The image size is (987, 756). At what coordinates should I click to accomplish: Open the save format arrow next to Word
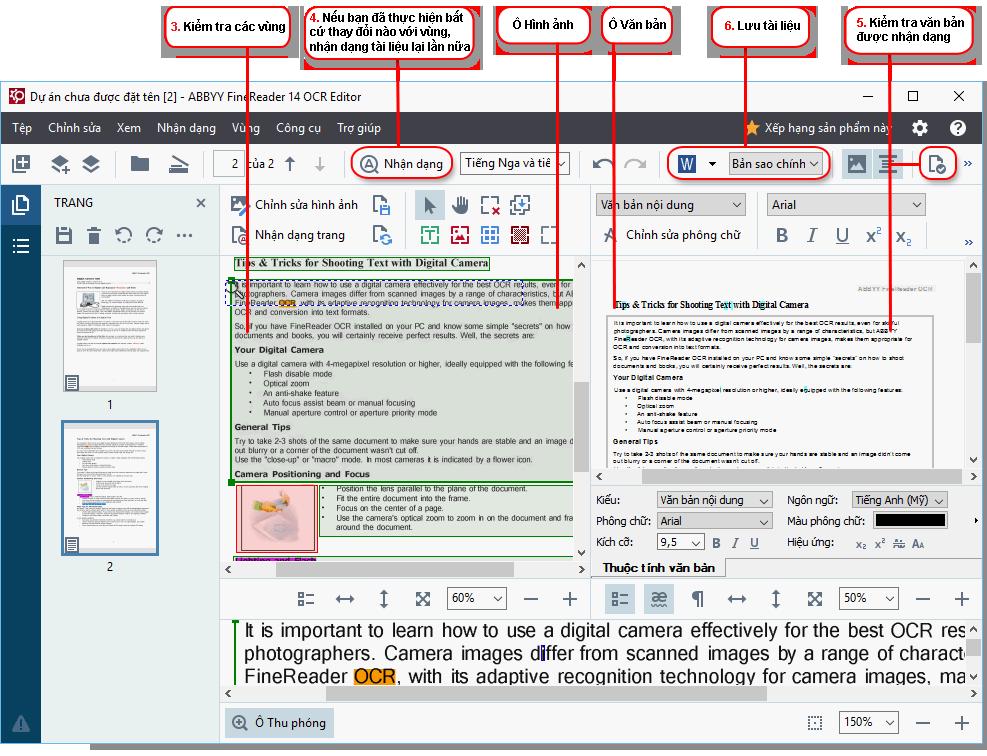pyautogui.click(x=712, y=164)
